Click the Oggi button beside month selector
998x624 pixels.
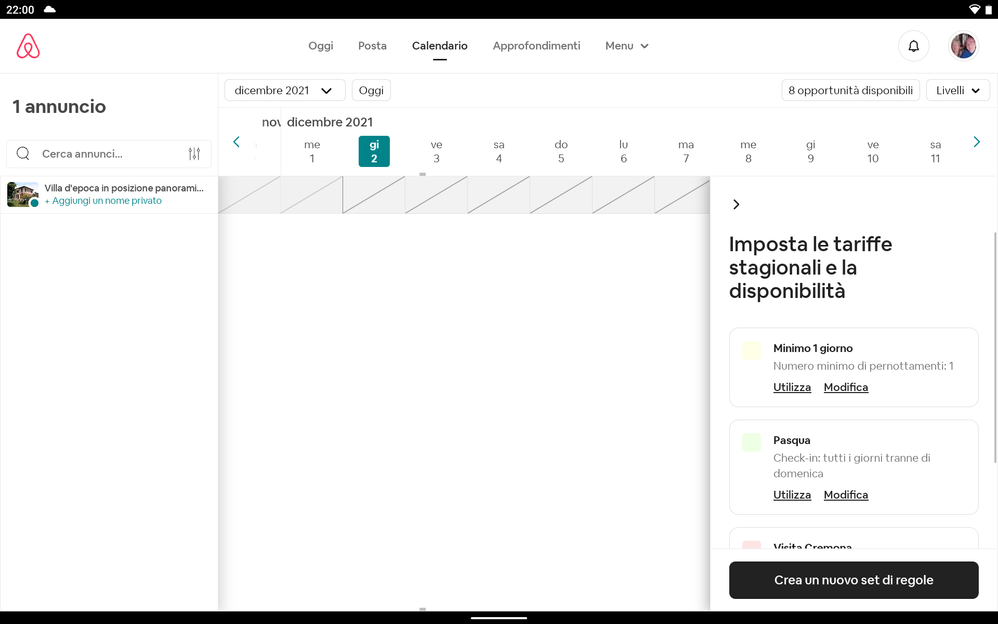[371, 90]
